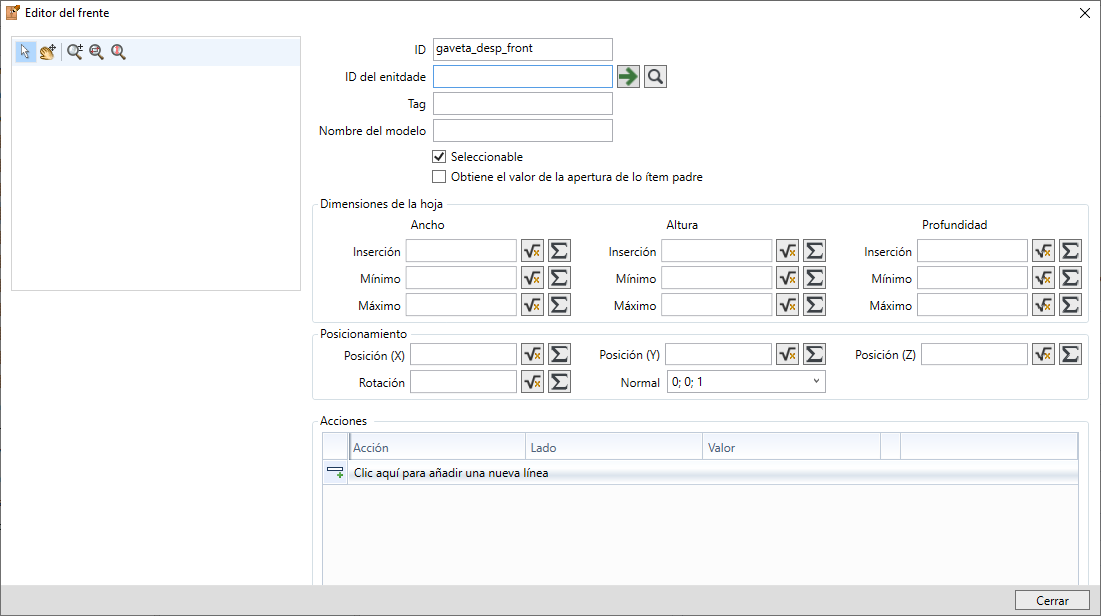Open formula editor for Profundidad Mínimo

coord(1043,278)
